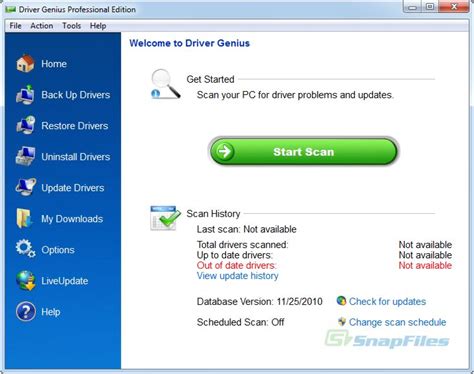
Task: Maximize the Driver Genius window
Action: [430, 7]
